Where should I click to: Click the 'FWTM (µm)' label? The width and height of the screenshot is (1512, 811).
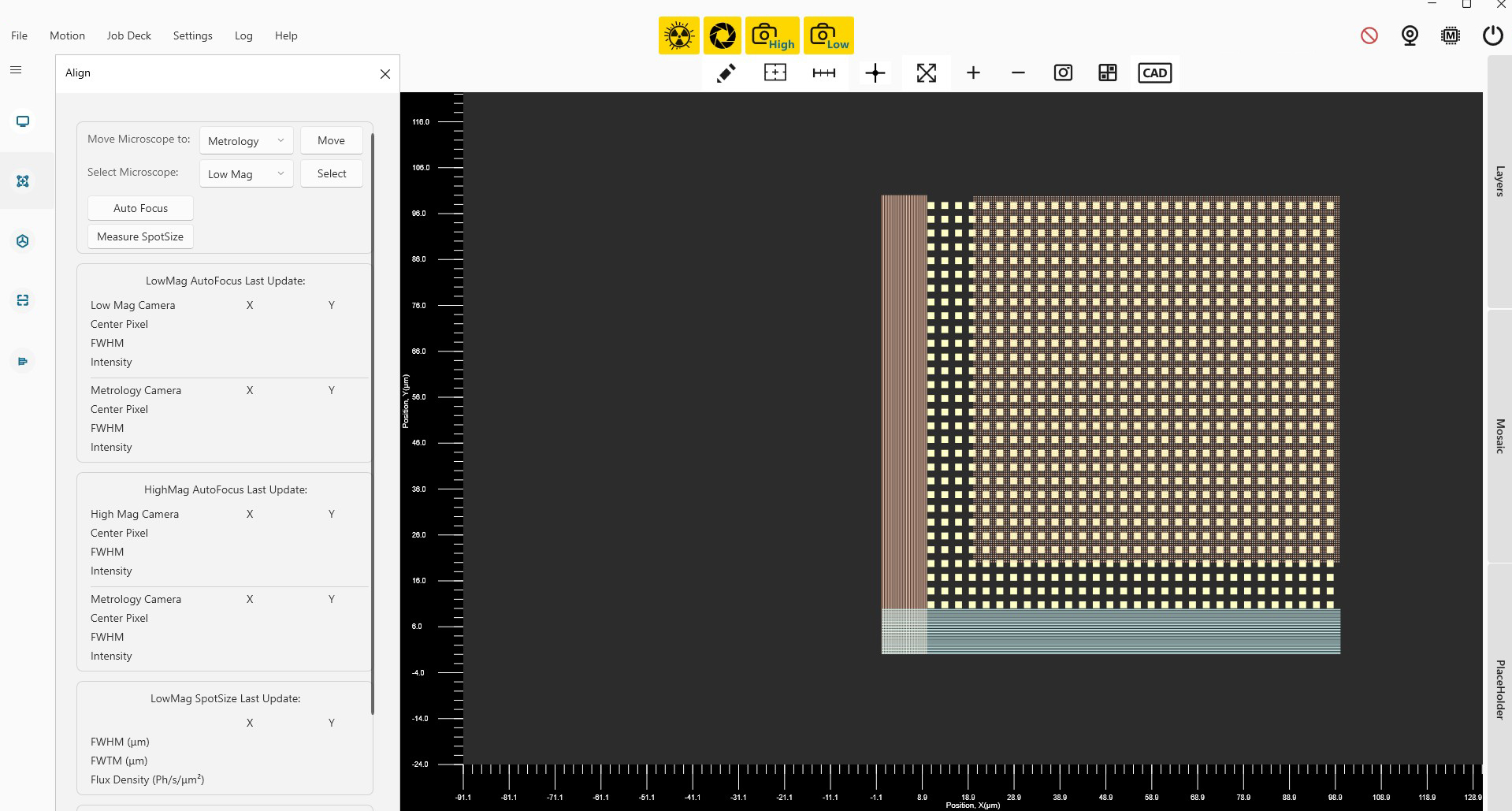click(x=119, y=761)
